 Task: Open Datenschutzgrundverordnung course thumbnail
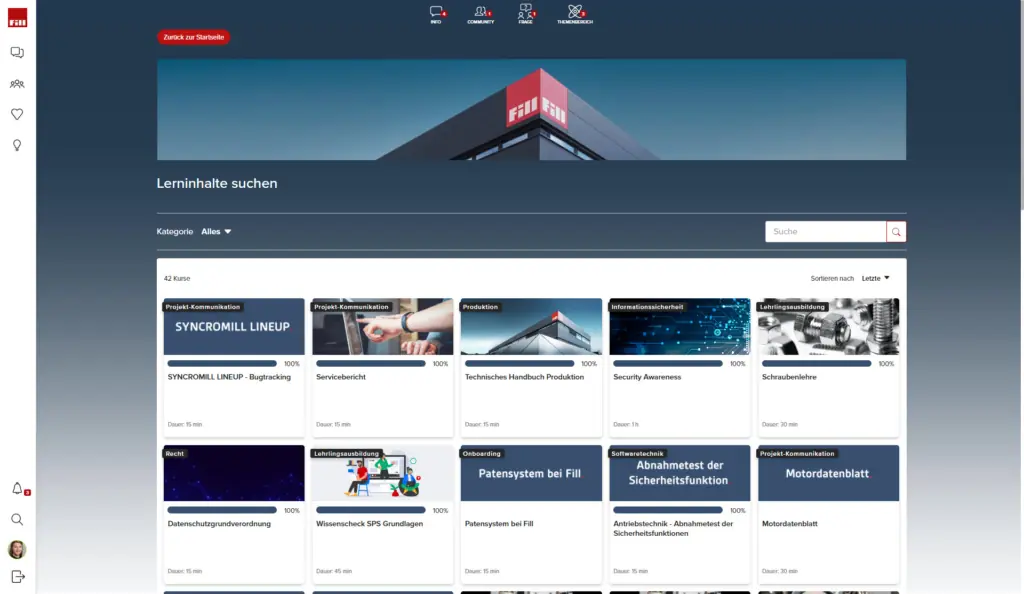(x=234, y=473)
